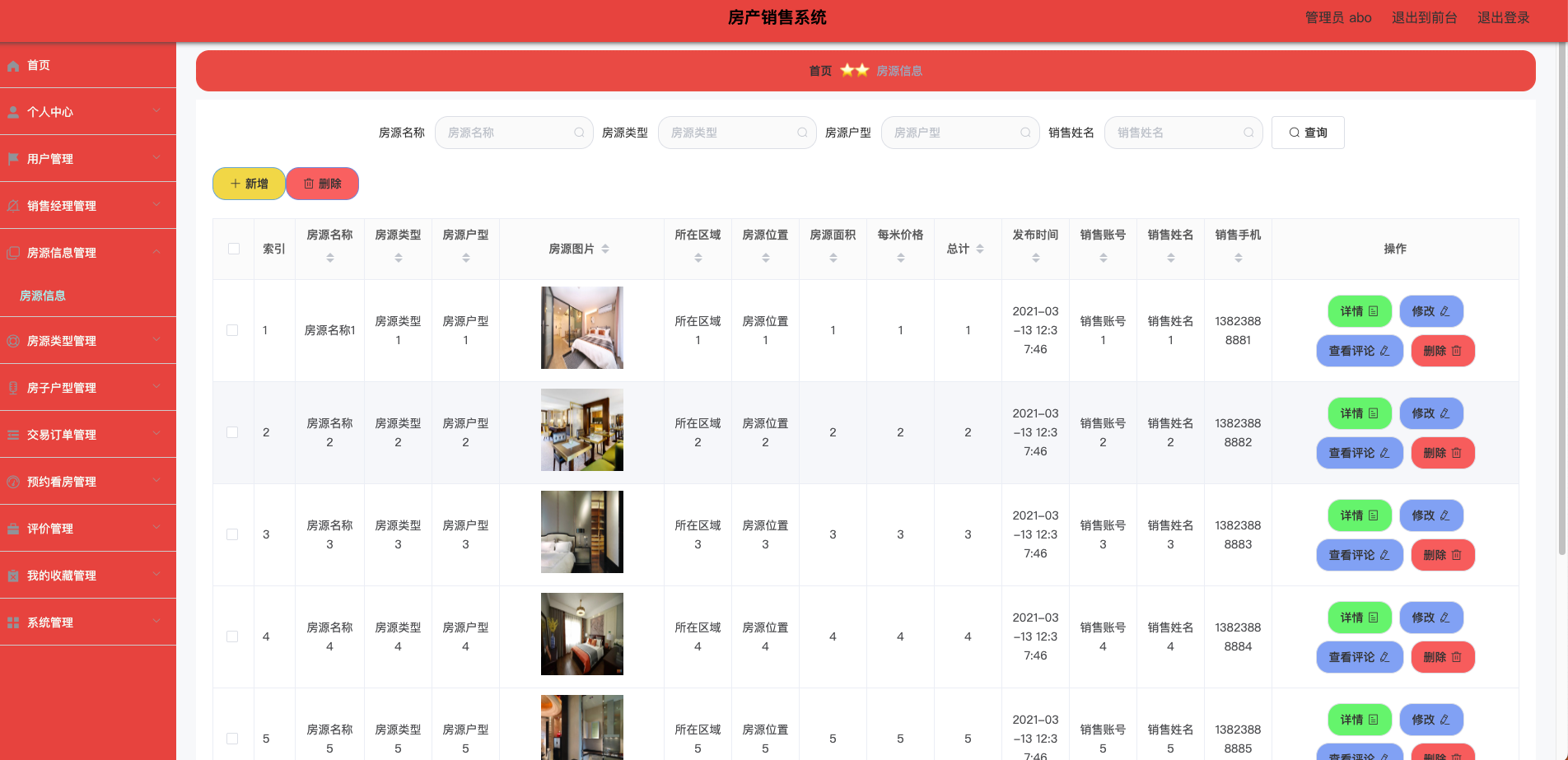Open the 首页 sidebar menu item
This screenshot has width=1568, height=760.
[x=88, y=65]
